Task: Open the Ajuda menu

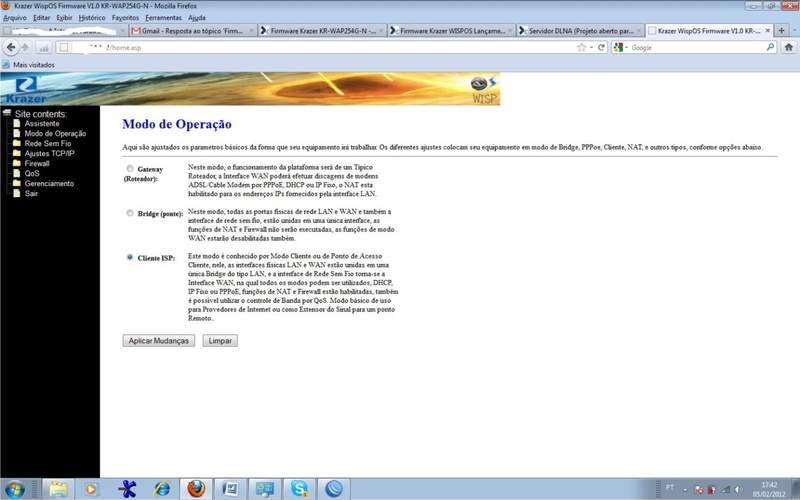Action: [x=196, y=18]
